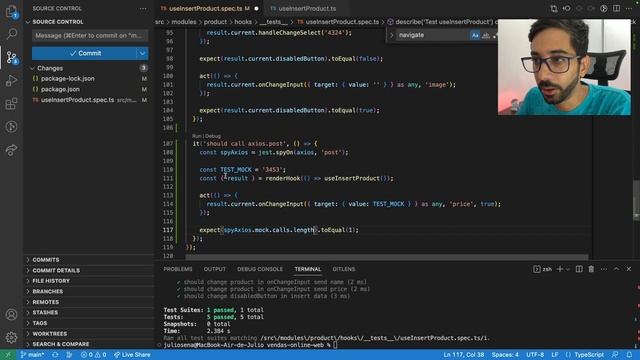Expand the STASHES section
The height and width of the screenshot is (360, 640).
click(x=45, y=312)
